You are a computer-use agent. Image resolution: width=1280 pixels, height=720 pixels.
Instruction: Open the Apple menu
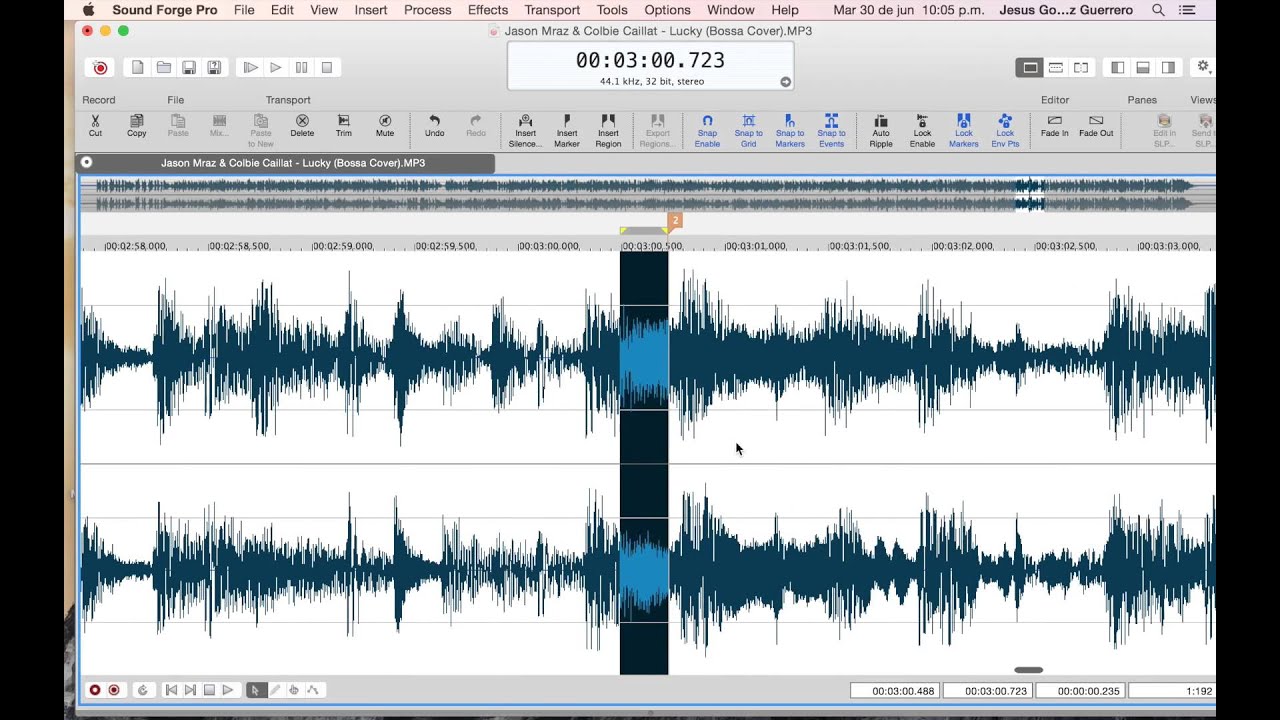pyautogui.click(x=88, y=10)
